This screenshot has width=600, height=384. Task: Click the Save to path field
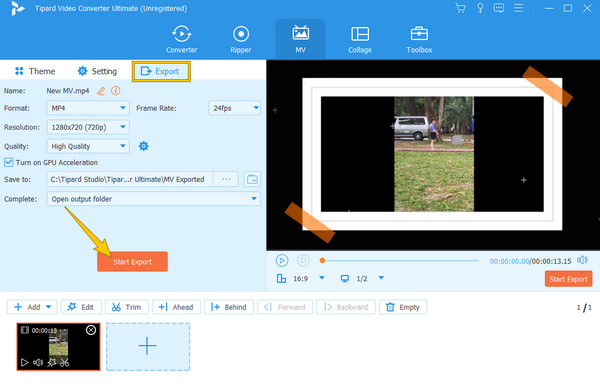129,179
